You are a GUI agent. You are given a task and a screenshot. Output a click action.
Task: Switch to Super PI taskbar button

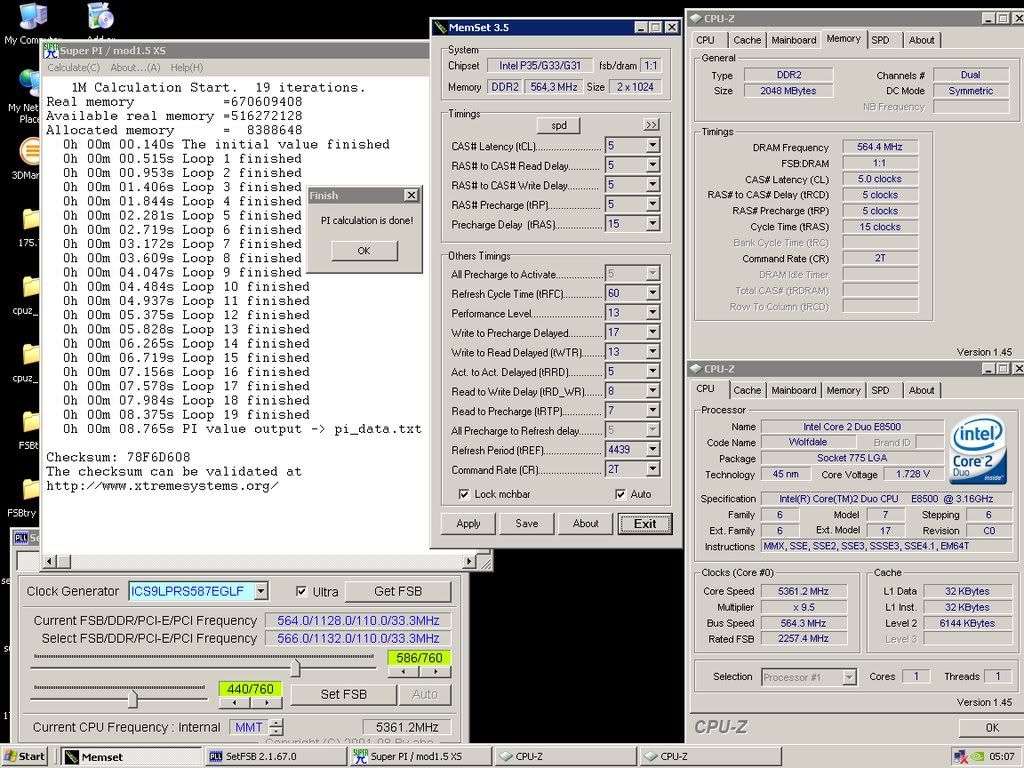tap(419, 756)
